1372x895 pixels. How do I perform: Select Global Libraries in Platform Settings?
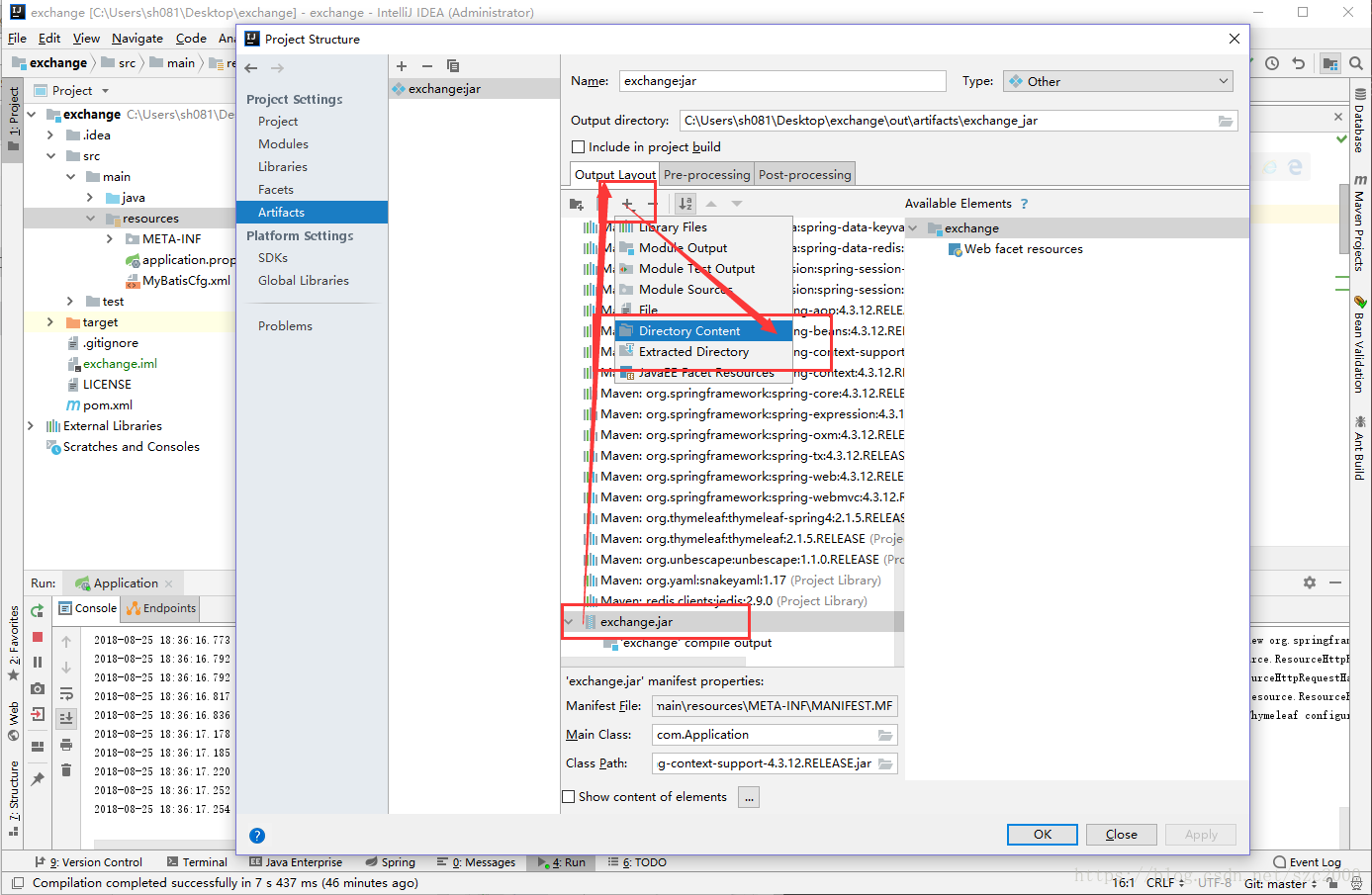(304, 281)
